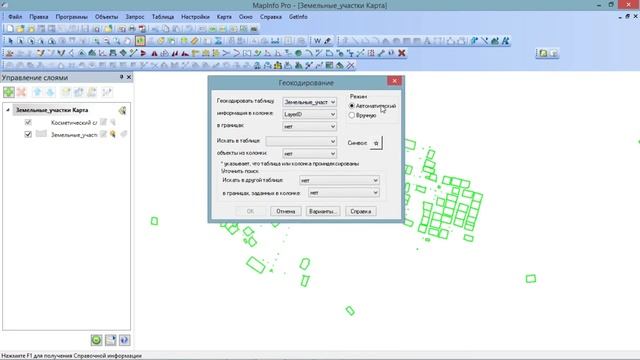Open the в границах dropdown
640x360 pixels.
pos(309,127)
